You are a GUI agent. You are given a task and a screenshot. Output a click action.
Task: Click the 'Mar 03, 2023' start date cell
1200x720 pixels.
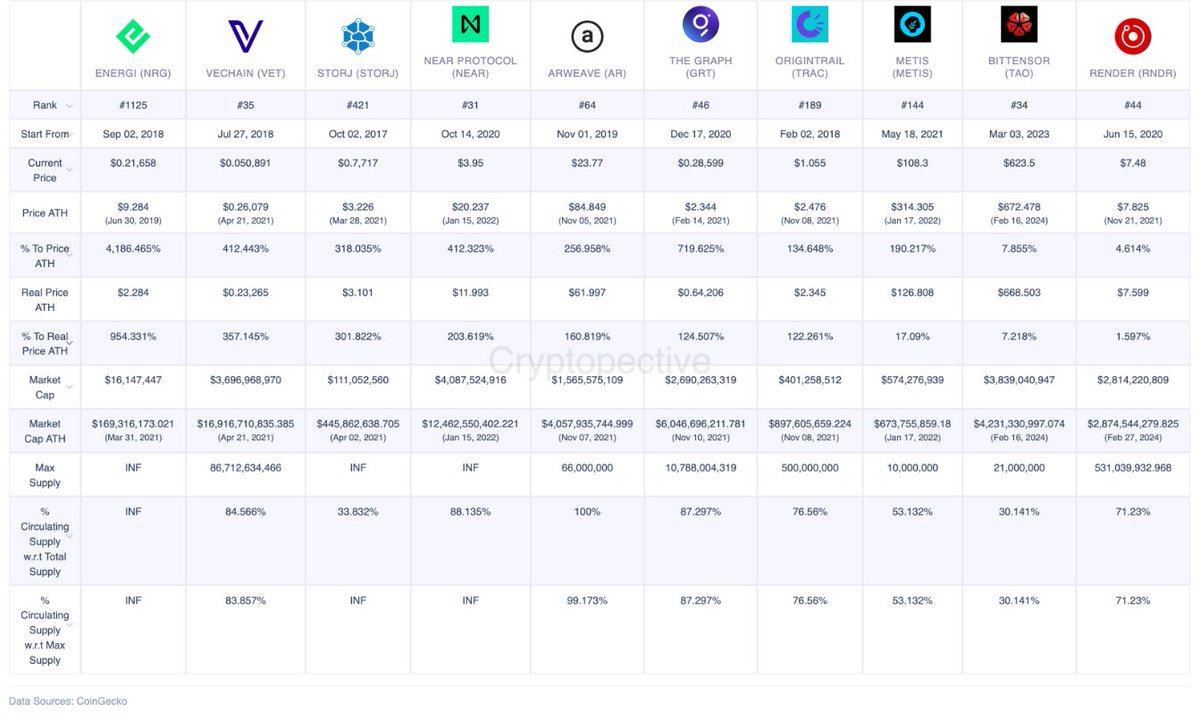[x=1019, y=134]
